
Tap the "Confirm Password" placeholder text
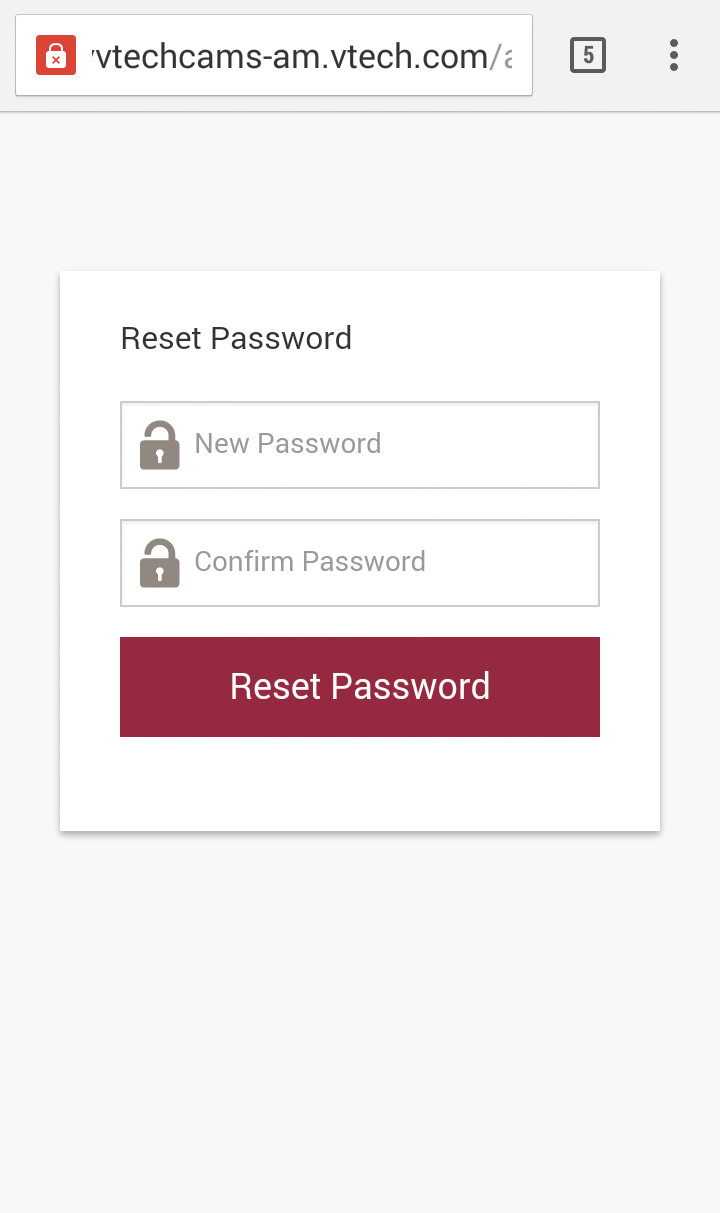tap(310, 561)
